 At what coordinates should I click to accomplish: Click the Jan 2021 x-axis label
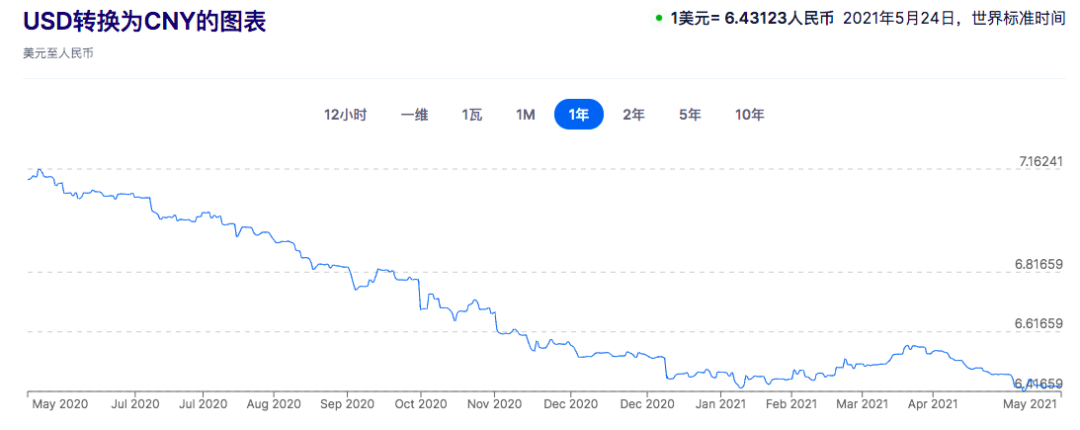tap(719, 404)
